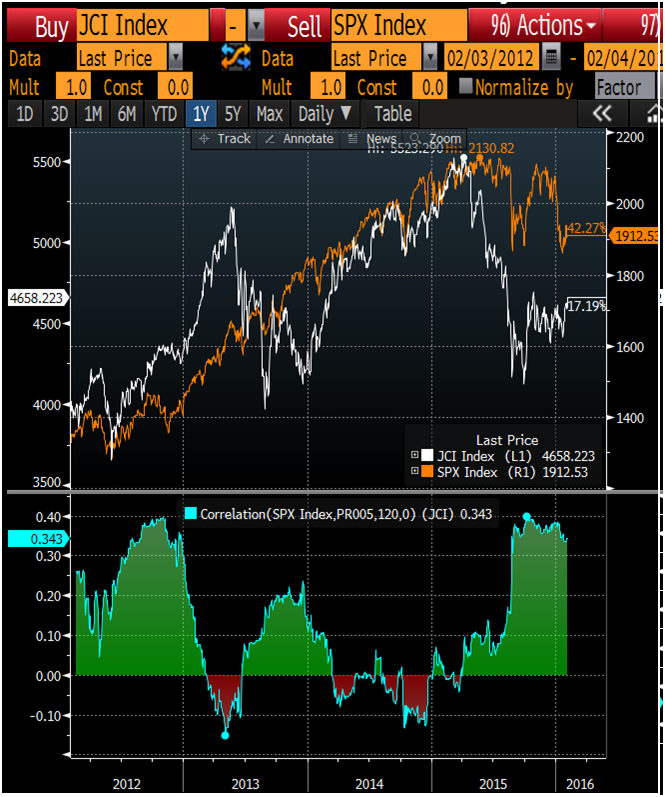
Task: Select the 1M range tab
Action: 93,113
